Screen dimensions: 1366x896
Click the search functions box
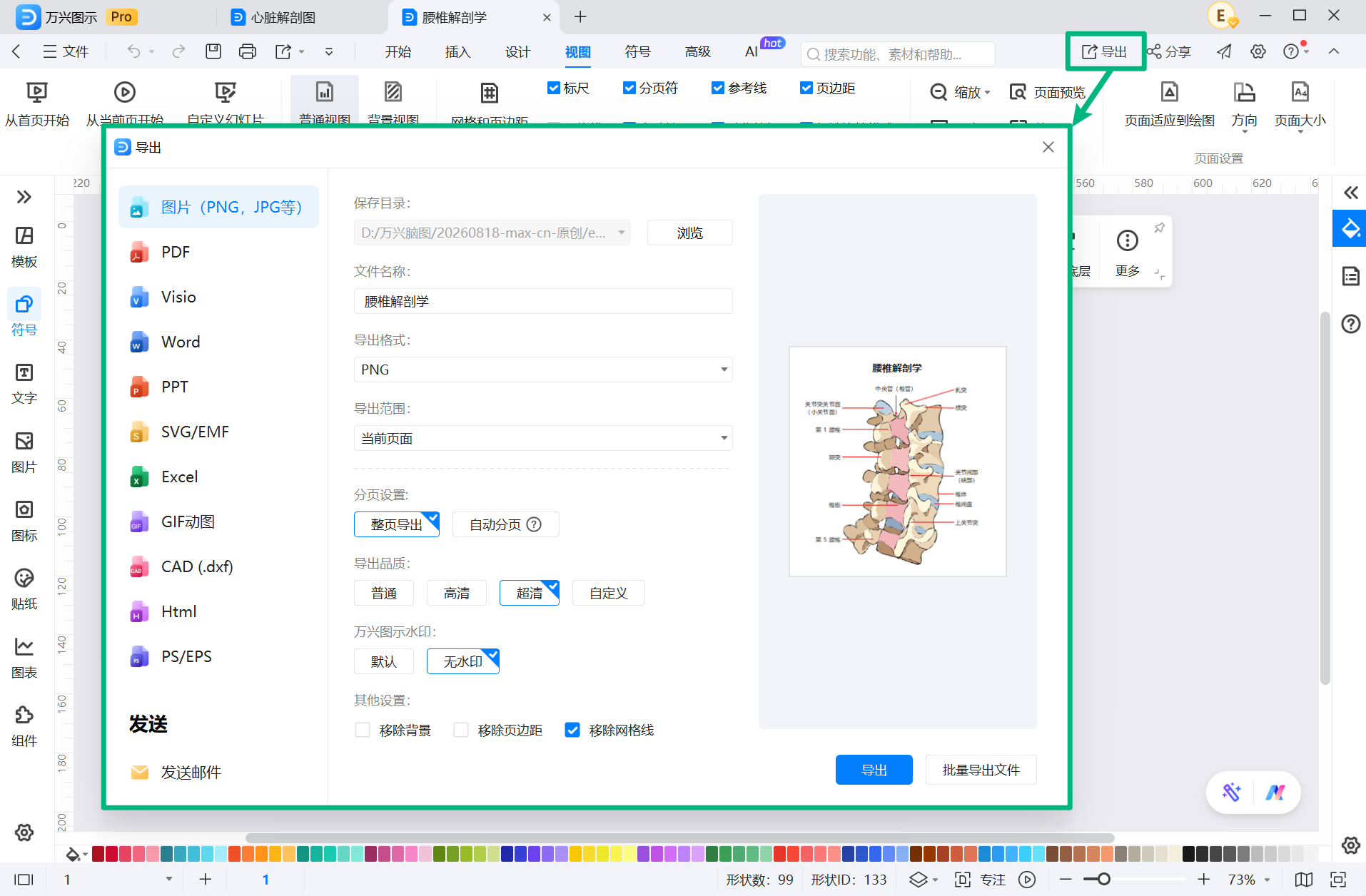[898, 54]
